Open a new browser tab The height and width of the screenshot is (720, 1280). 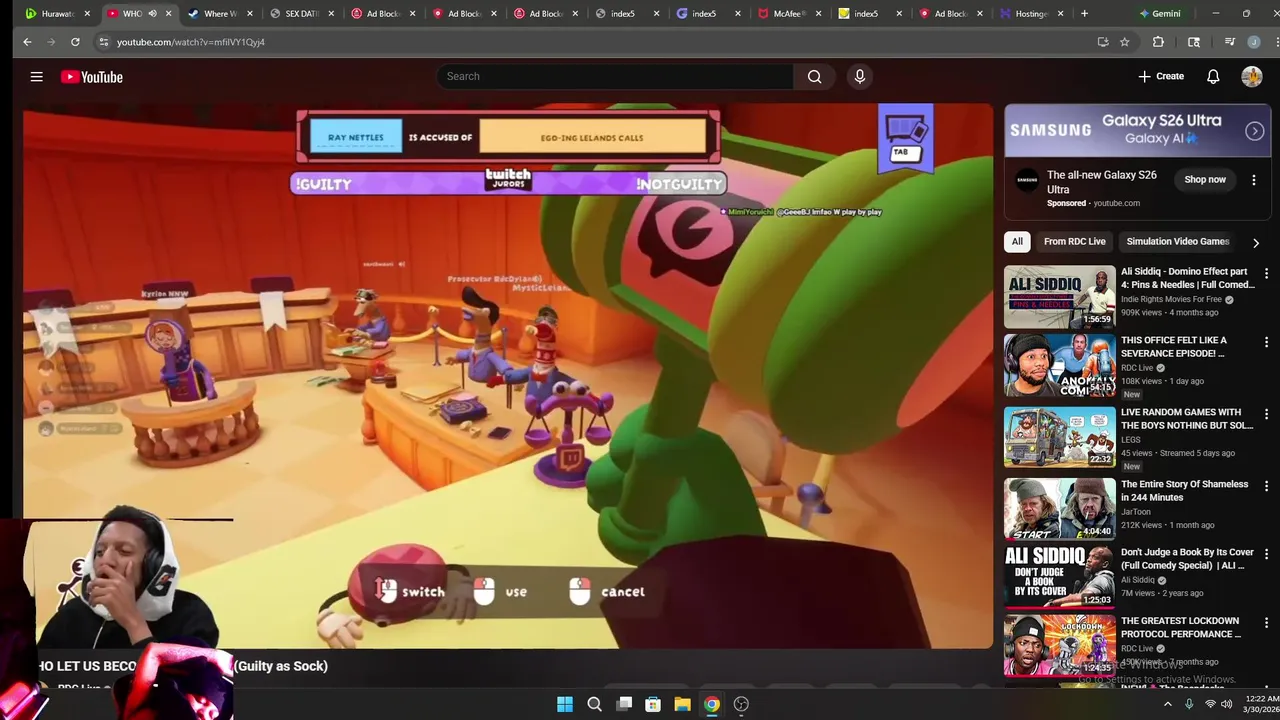point(1084,14)
